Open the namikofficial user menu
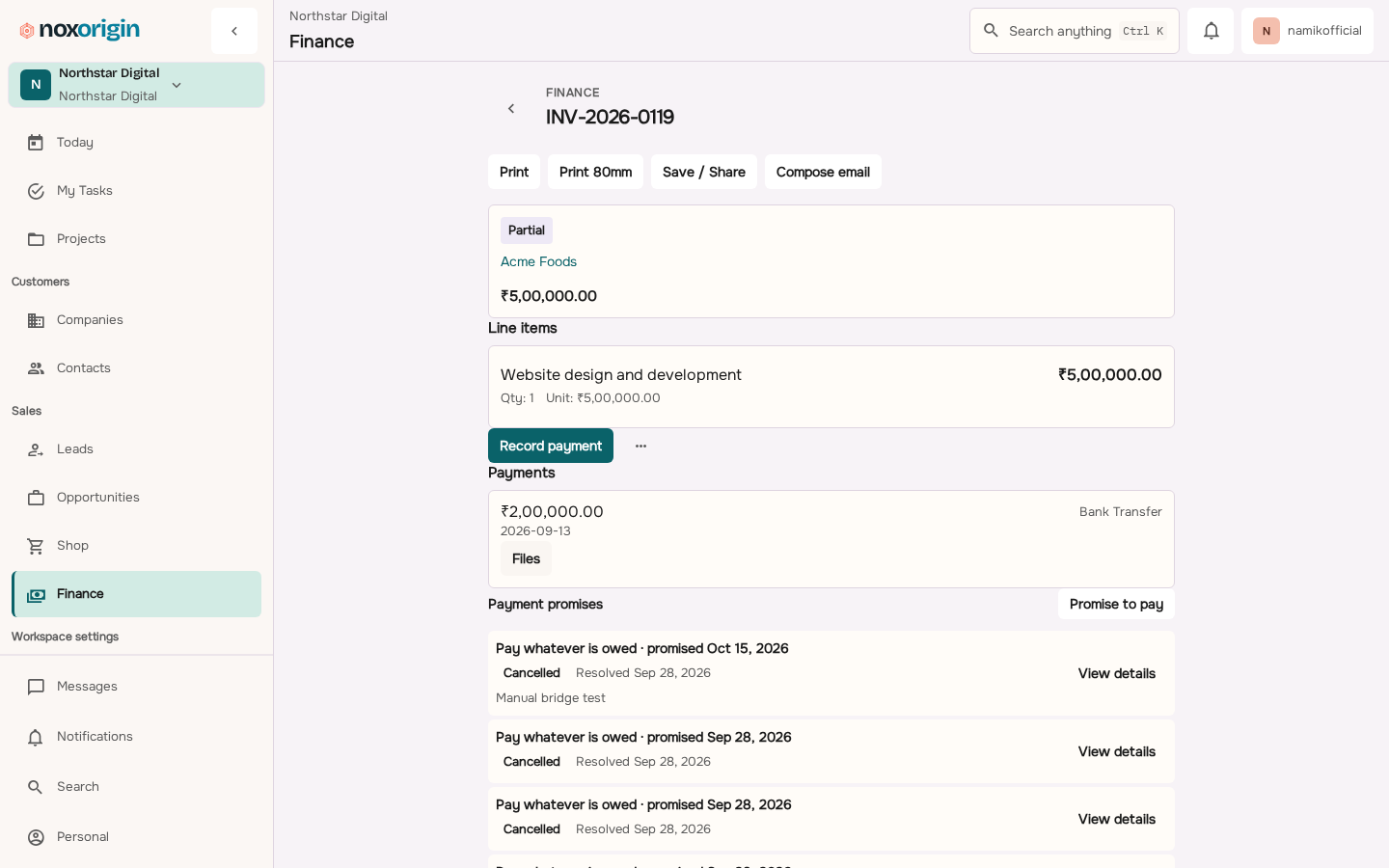Screen dimensions: 1389x868 click(1307, 31)
